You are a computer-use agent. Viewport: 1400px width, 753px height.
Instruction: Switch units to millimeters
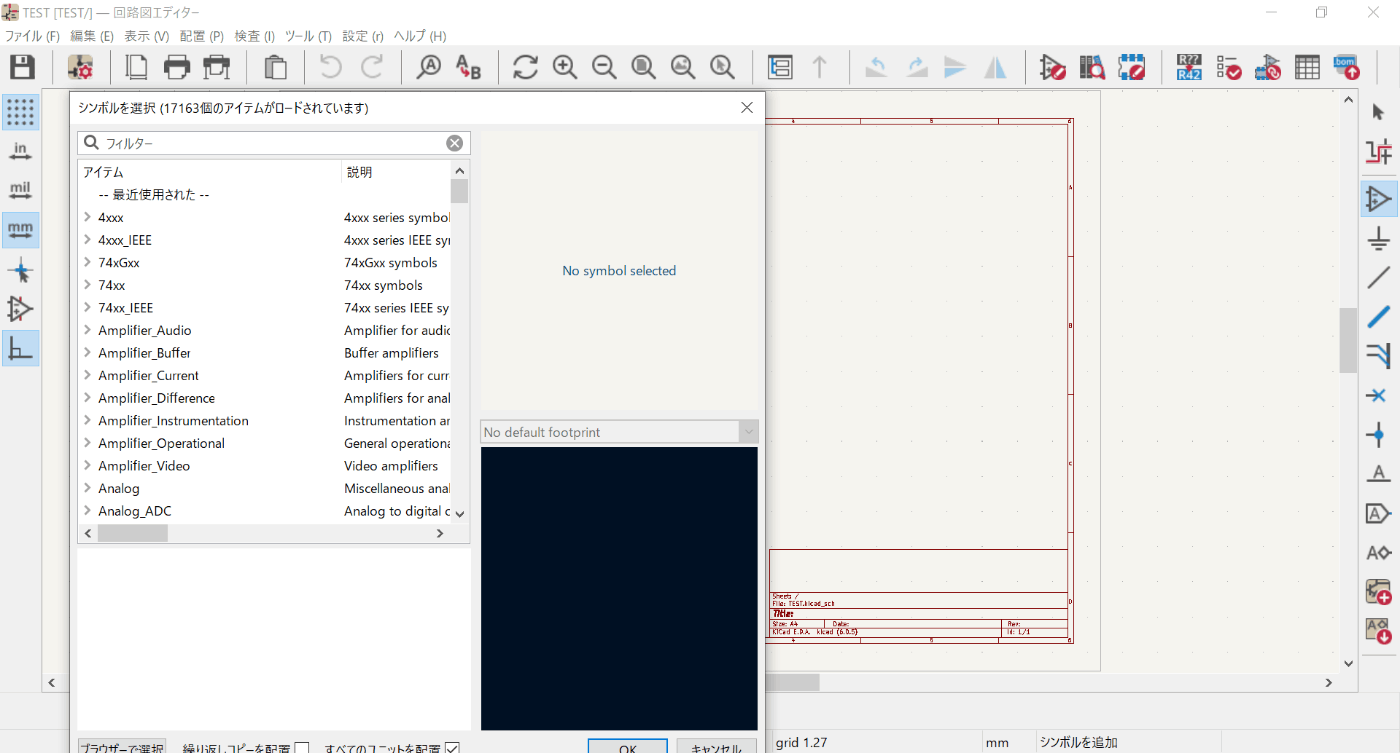click(x=21, y=230)
